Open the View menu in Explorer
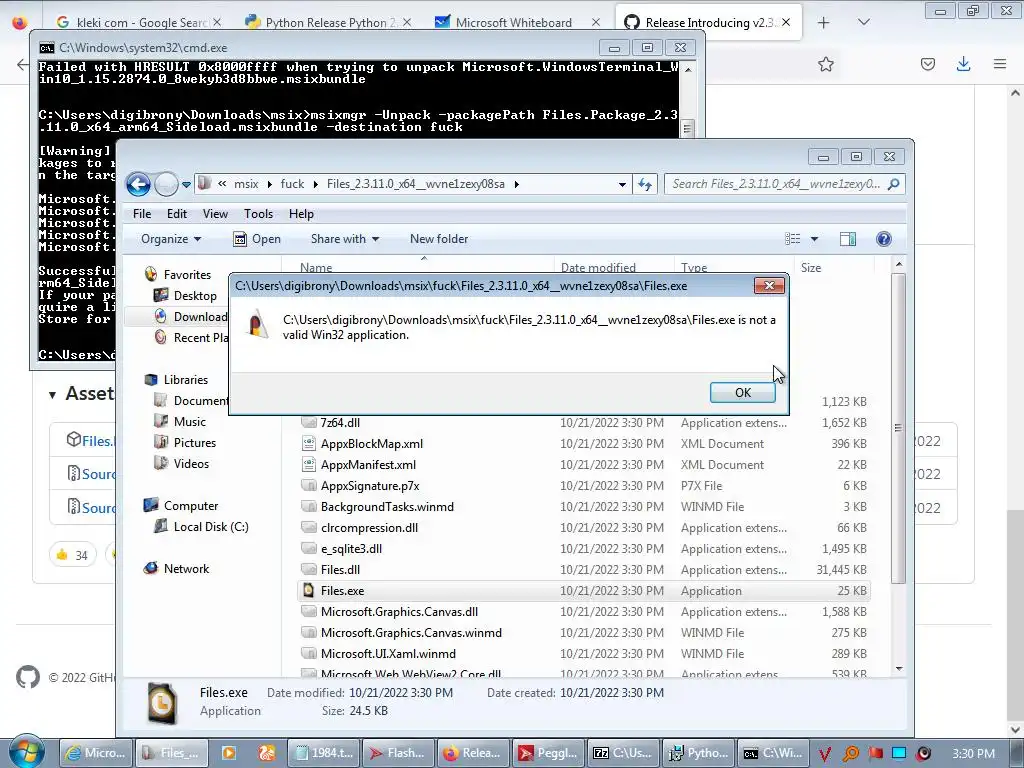This screenshot has height=768, width=1024. [215, 214]
